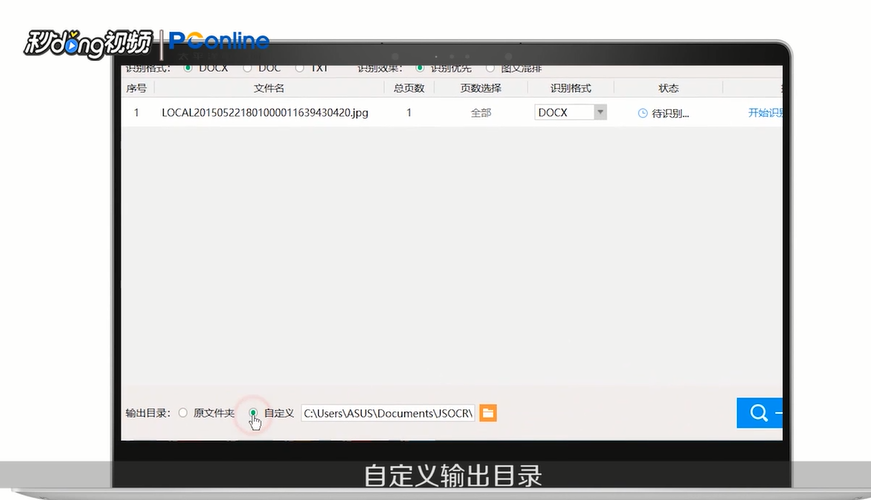
Task: Click the 状态 column header
Action: [668, 88]
